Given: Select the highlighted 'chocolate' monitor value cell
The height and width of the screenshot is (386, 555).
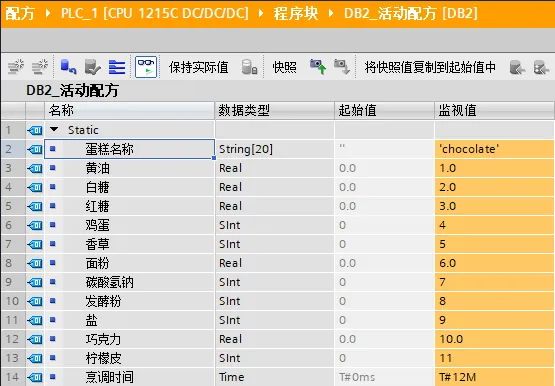Looking at the screenshot, I should click(494, 149).
